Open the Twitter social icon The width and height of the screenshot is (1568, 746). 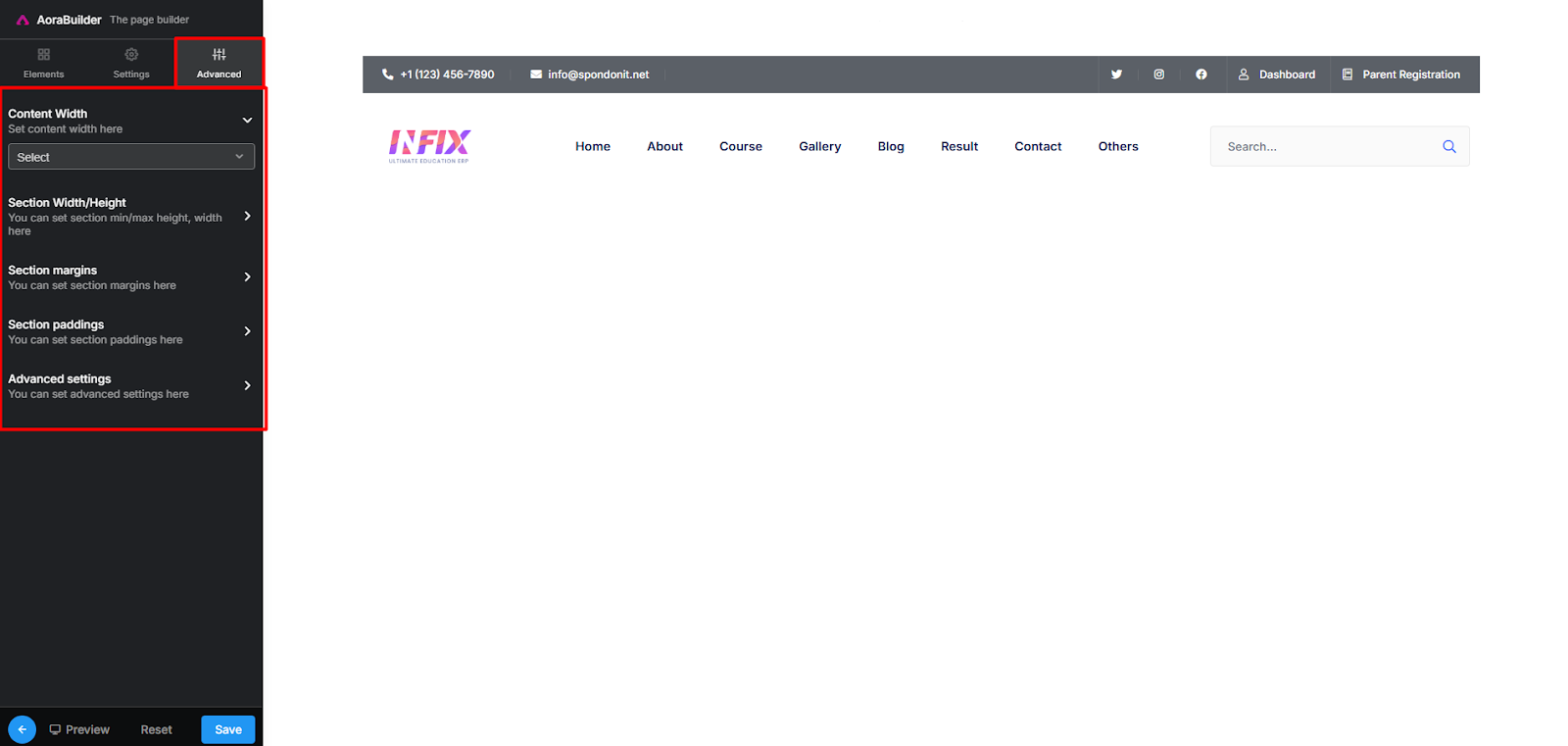point(1116,75)
